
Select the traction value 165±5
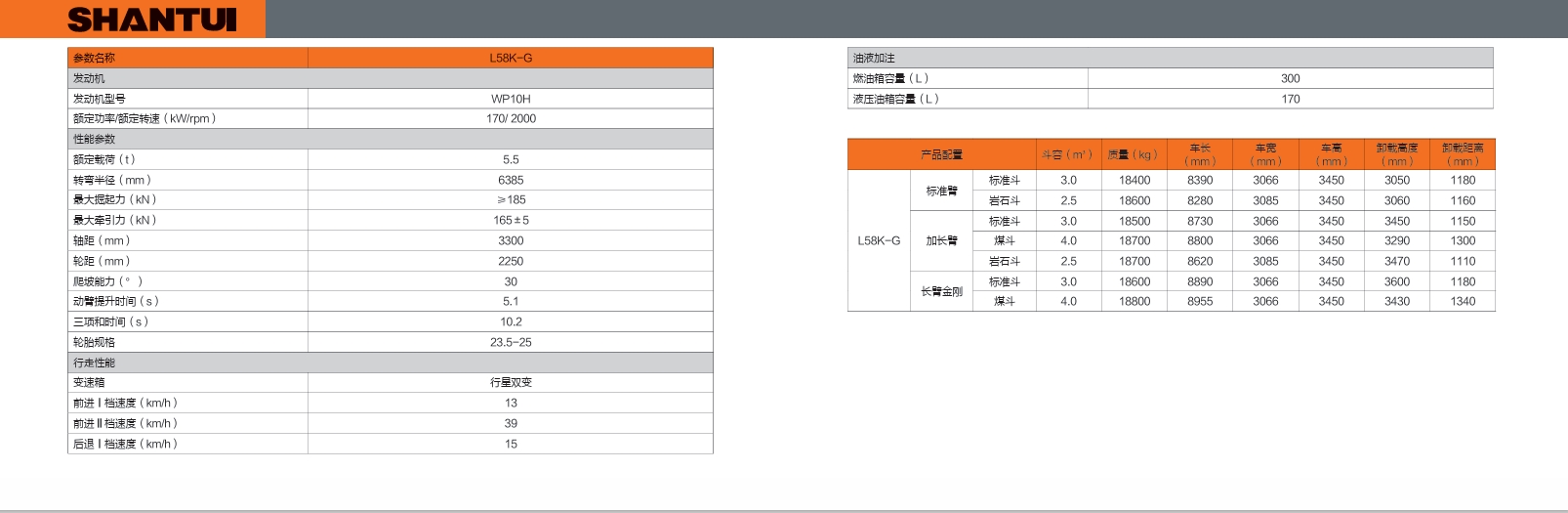coord(511,220)
